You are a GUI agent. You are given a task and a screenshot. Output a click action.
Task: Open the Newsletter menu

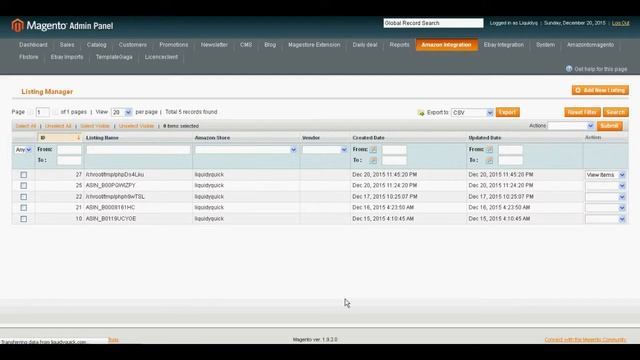pyautogui.click(x=214, y=45)
